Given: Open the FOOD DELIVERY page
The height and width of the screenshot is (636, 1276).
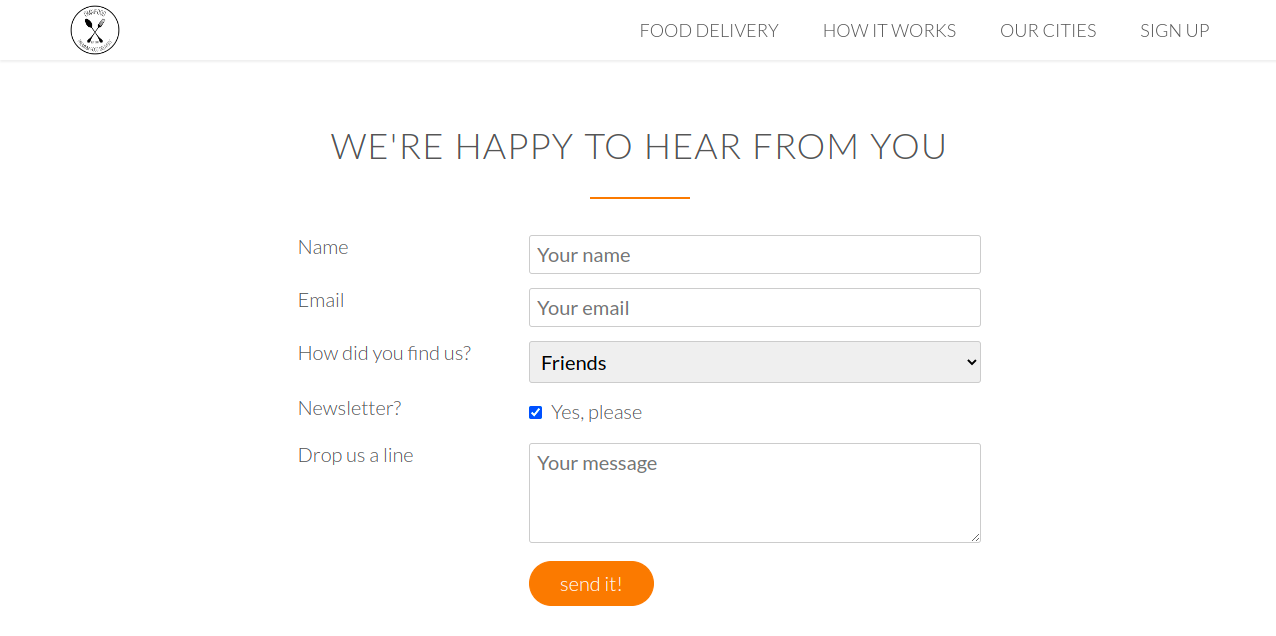Looking at the screenshot, I should point(708,30).
